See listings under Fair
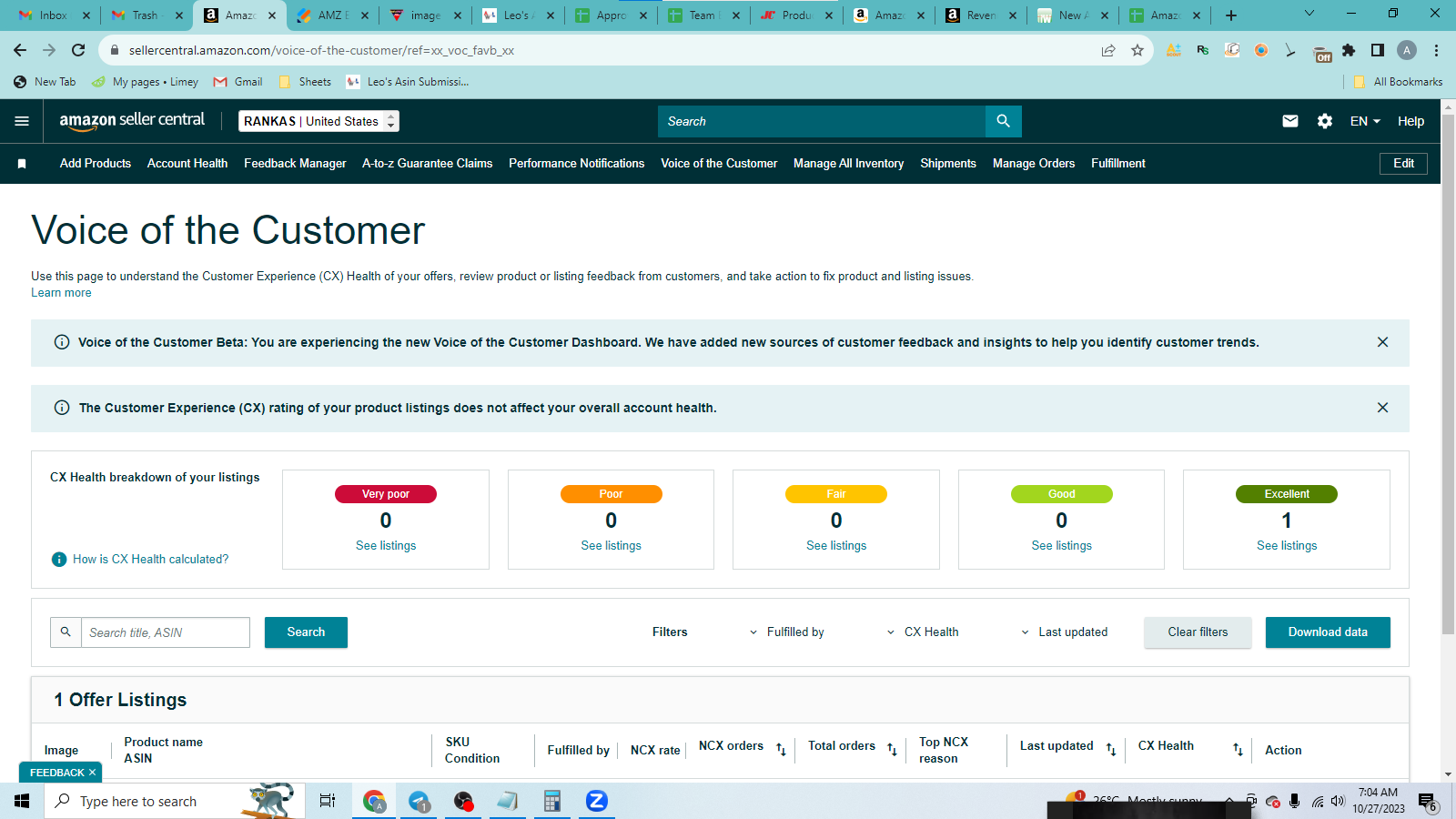Image resolution: width=1456 pixels, height=819 pixels. point(836,546)
